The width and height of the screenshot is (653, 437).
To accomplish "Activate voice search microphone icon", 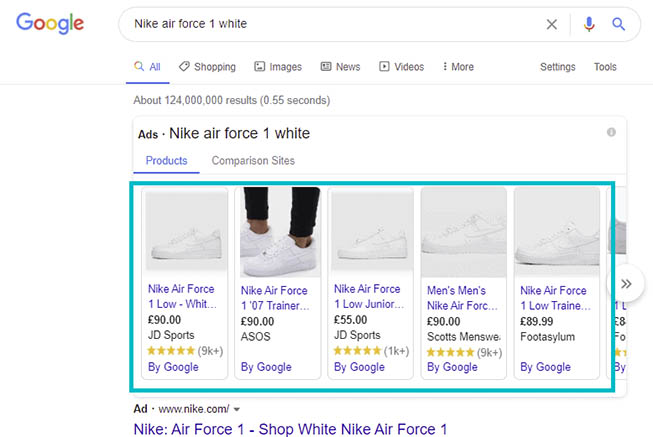I will tap(589, 24).
